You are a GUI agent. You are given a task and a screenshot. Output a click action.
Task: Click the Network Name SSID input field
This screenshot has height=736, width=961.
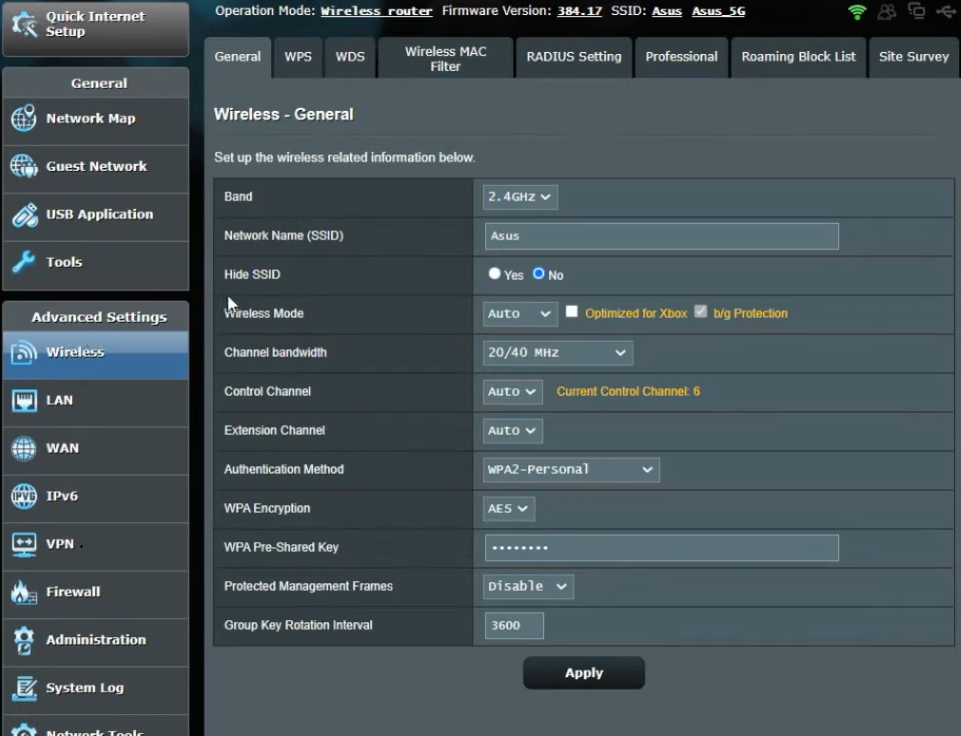tap(661, 236)
